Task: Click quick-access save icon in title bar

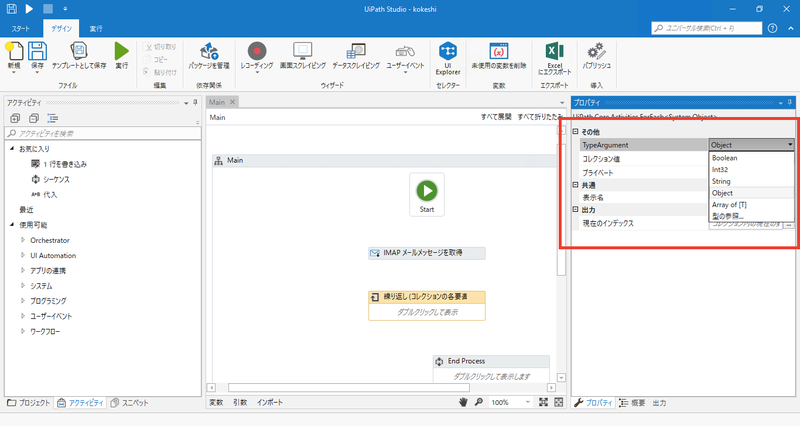Action: click(x=12, y=9)
